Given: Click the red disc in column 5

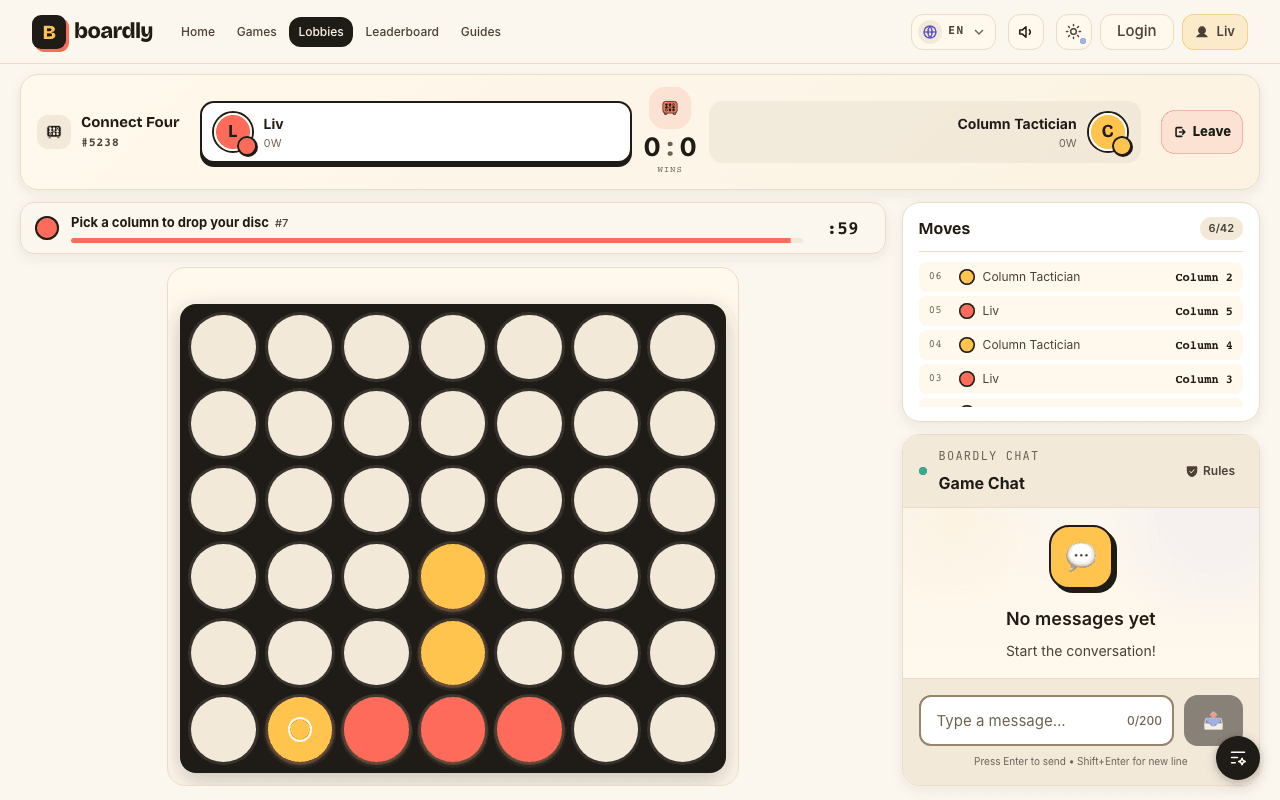Looking at the screenshot, I should (x=529, y=730).
